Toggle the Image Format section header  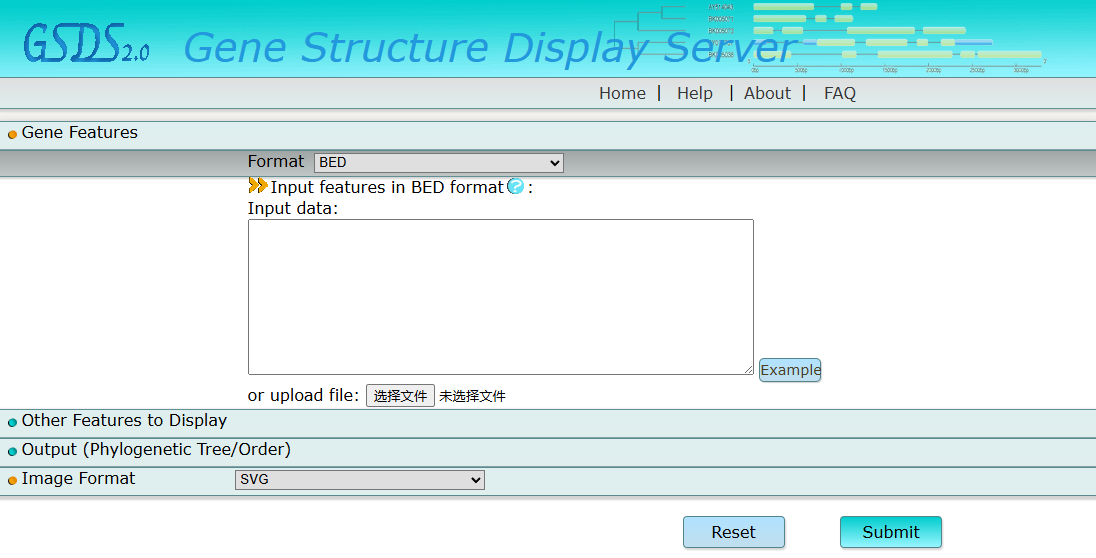[x=78, y=478]
